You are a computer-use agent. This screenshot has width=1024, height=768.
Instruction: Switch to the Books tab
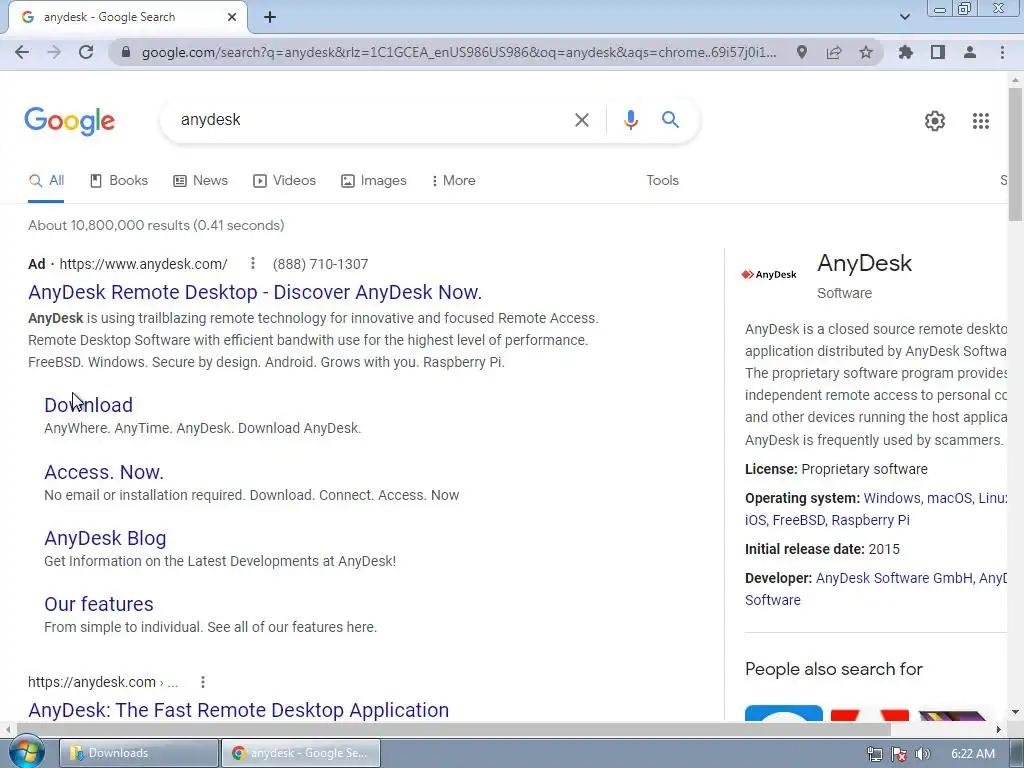click(x=119, y=181)
